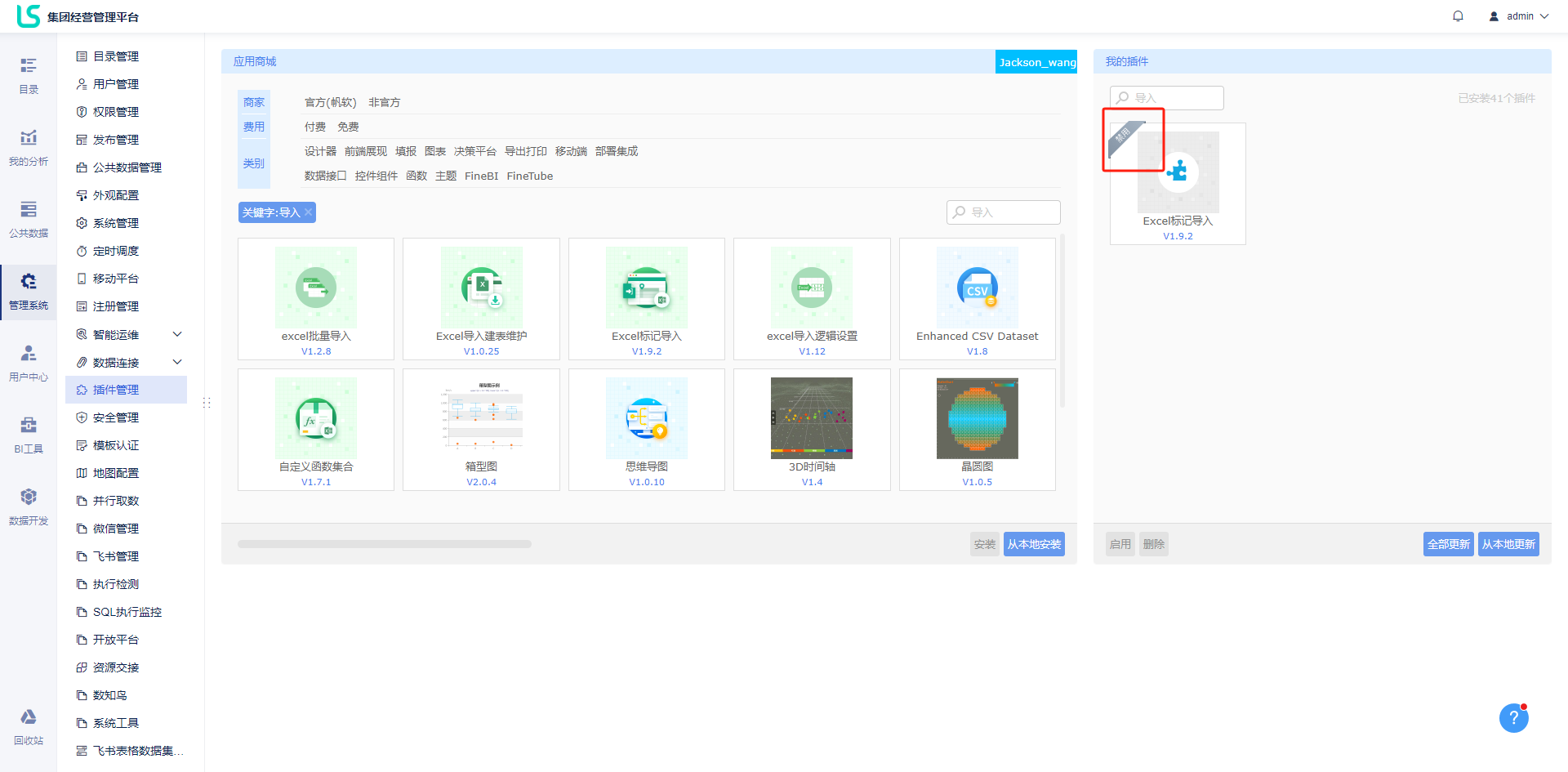The width and height of the screenshot is (1568, 772).
Task: Select installed Excel标记导入 puzzle icon
Action: 1178,172
